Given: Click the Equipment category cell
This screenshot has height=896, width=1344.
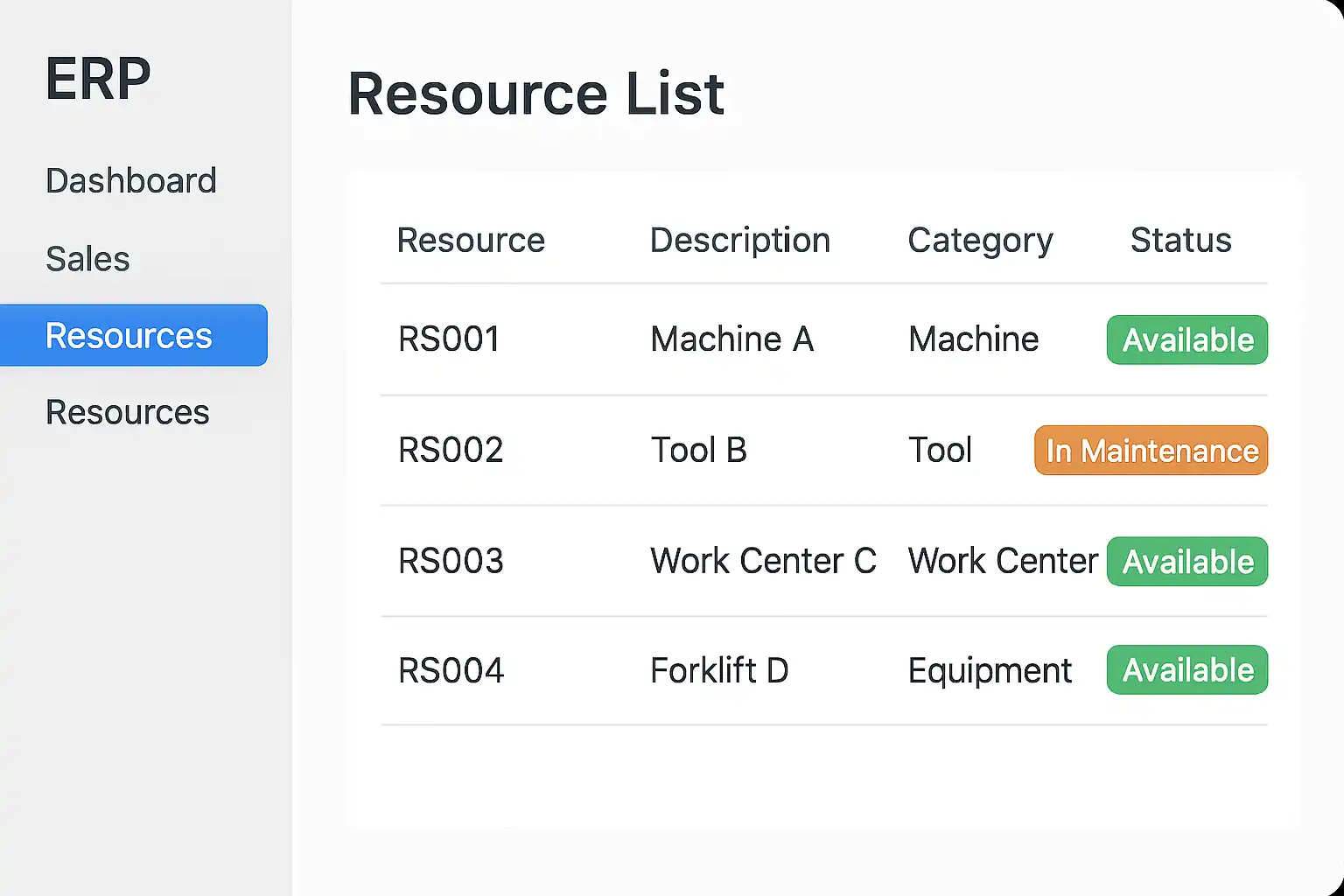Looking at the screenshot, I should (x=990, y=671).
